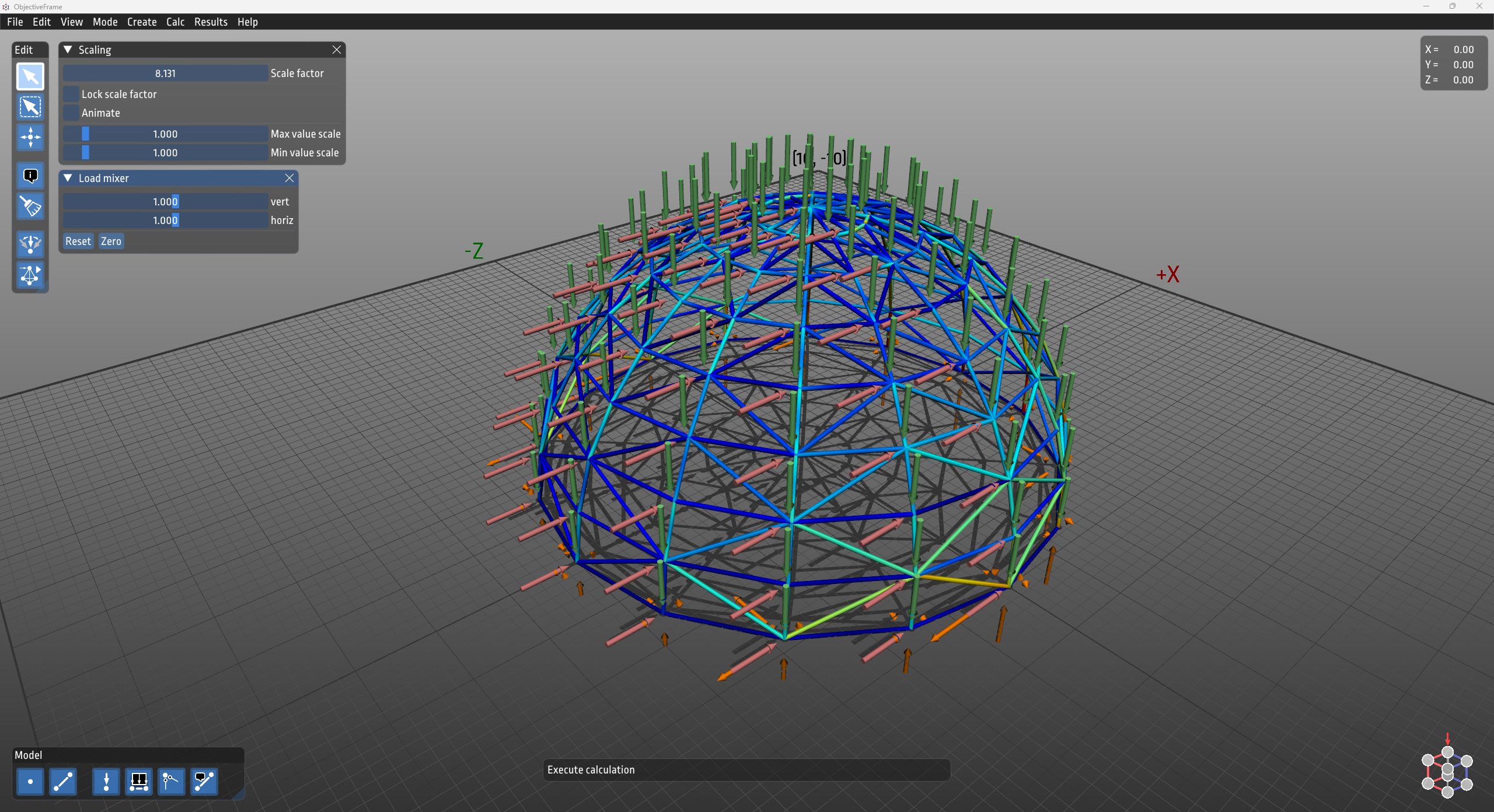Select the box selection arrow tool
This screenshot has width=1494, height=812.
click(x=30, y=107)
